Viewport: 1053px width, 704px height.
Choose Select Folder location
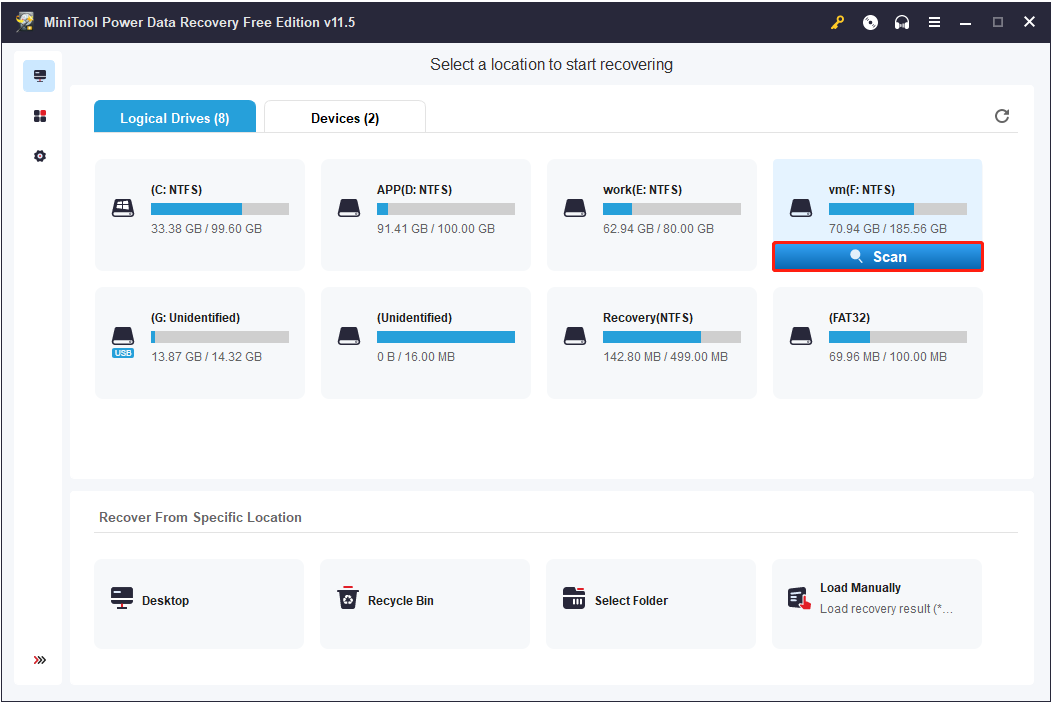point(651,603)
